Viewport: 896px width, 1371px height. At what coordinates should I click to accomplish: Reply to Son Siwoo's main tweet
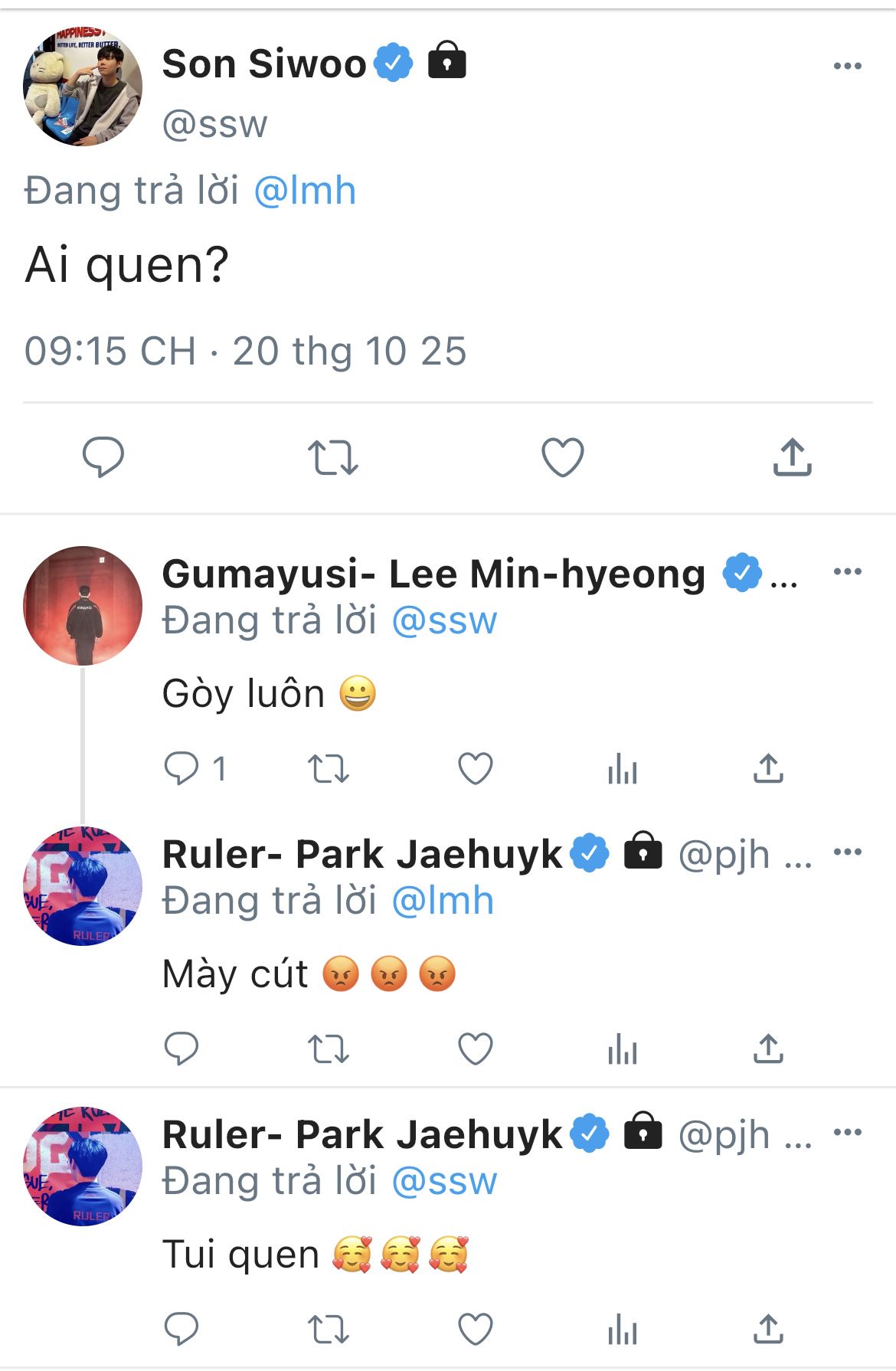(x=103, y=457)
